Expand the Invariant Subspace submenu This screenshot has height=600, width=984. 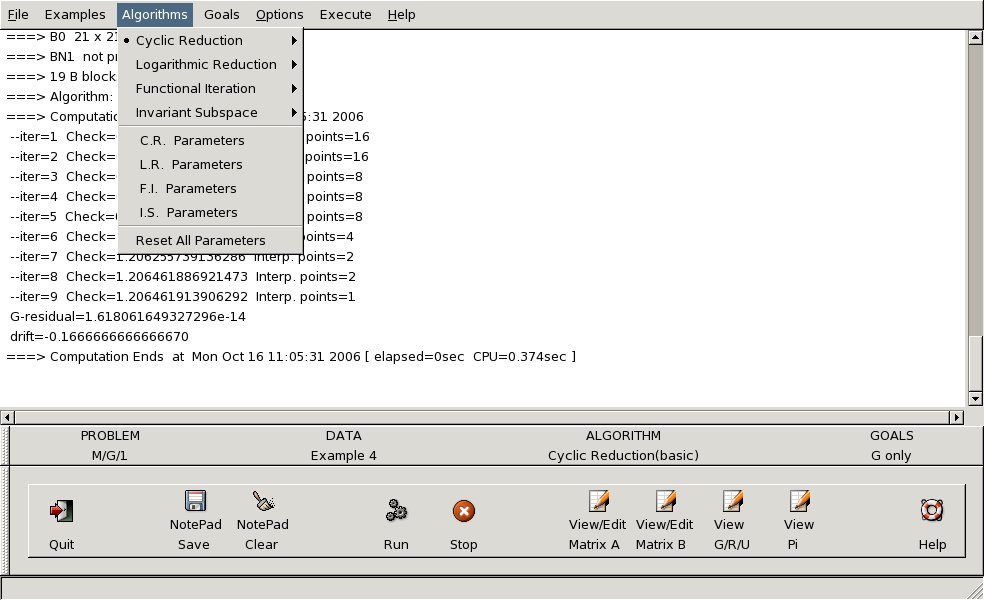tap(197, 113)
